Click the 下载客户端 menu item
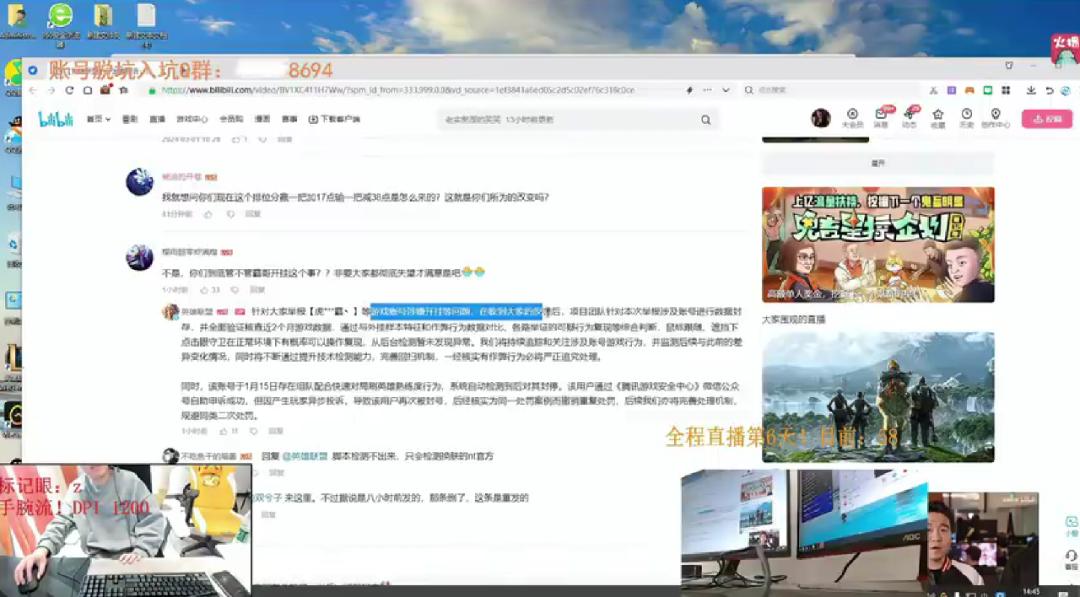Image resolution: width=1080 pixels, height=597 pixels. coord(334,119)
